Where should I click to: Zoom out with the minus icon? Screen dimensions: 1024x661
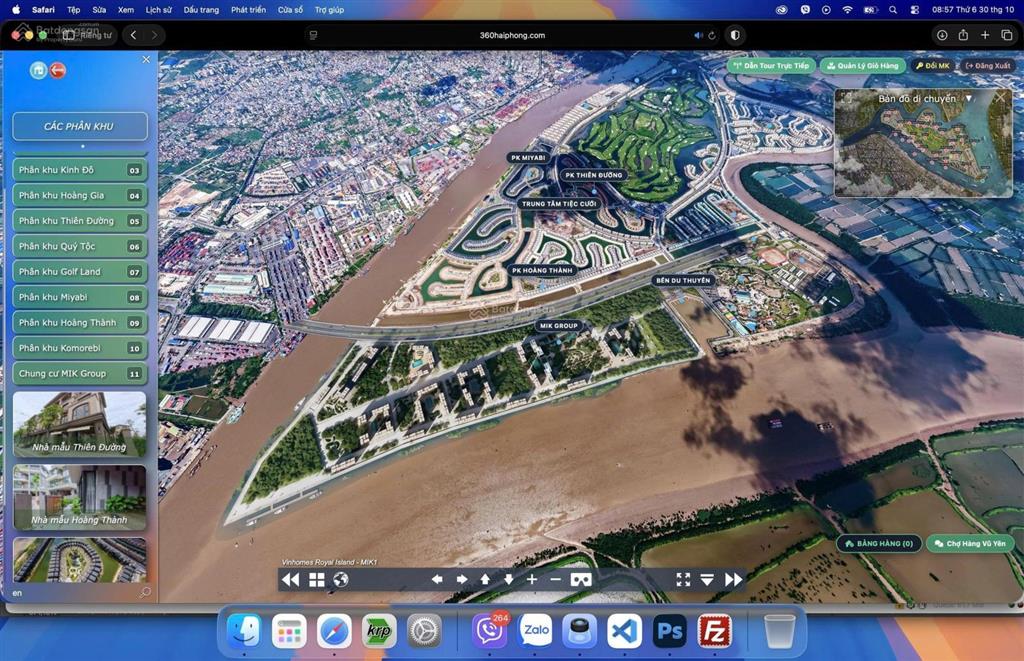coord(555,579)
